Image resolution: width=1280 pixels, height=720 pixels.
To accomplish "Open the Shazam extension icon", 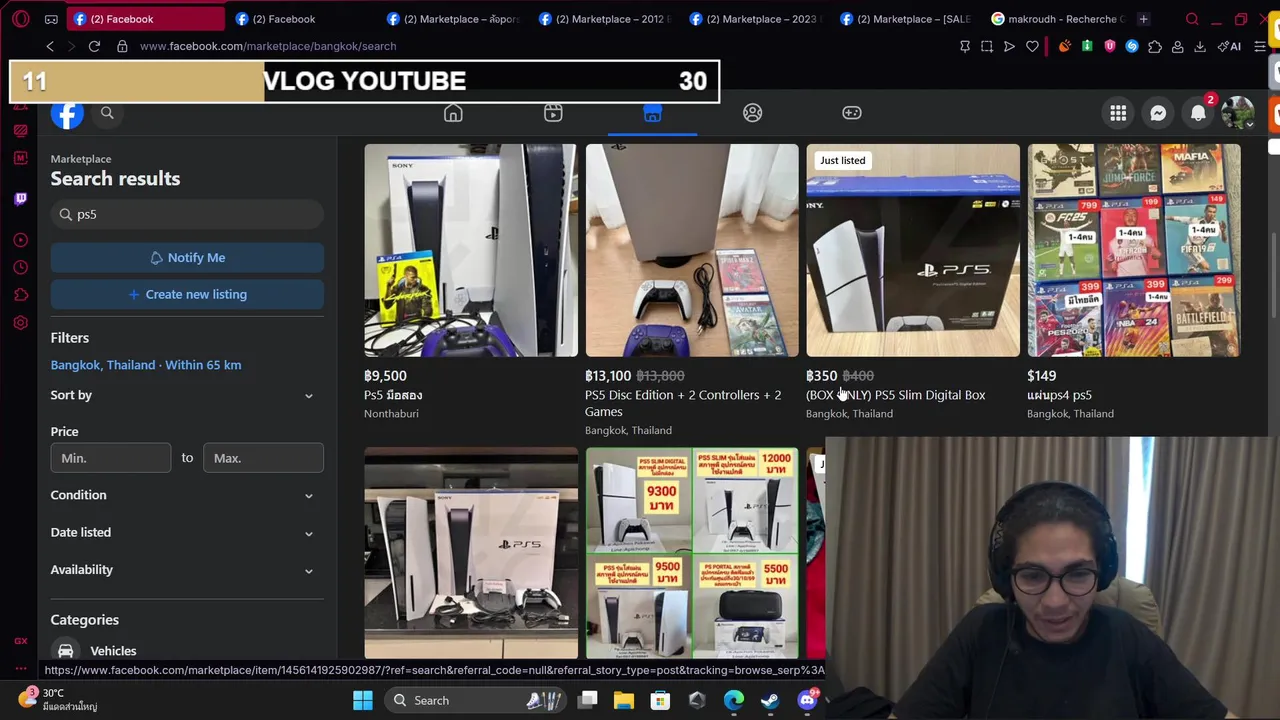I will [1132, 46].
